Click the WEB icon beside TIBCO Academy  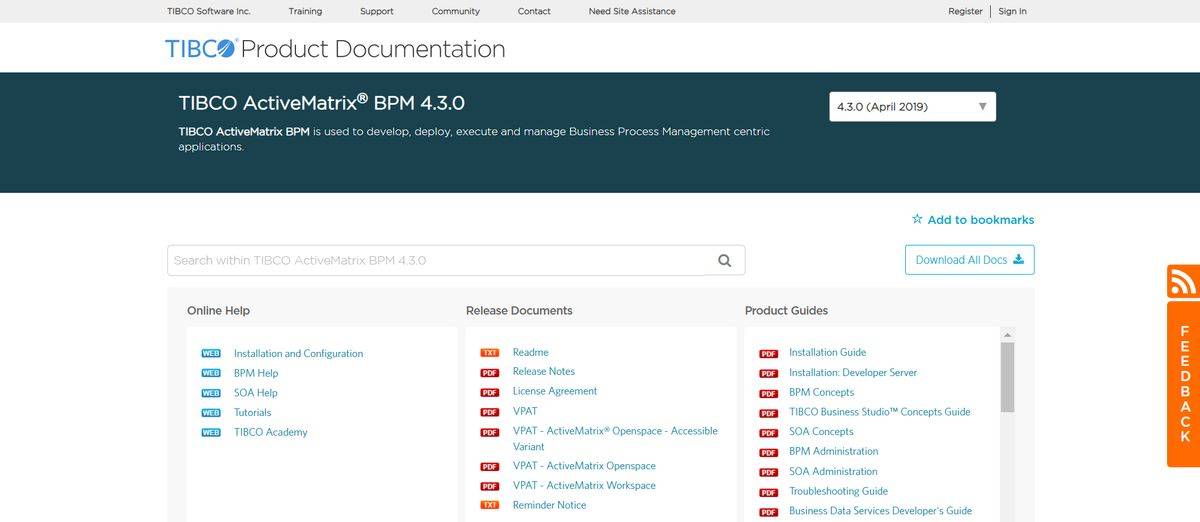point(211,433)
